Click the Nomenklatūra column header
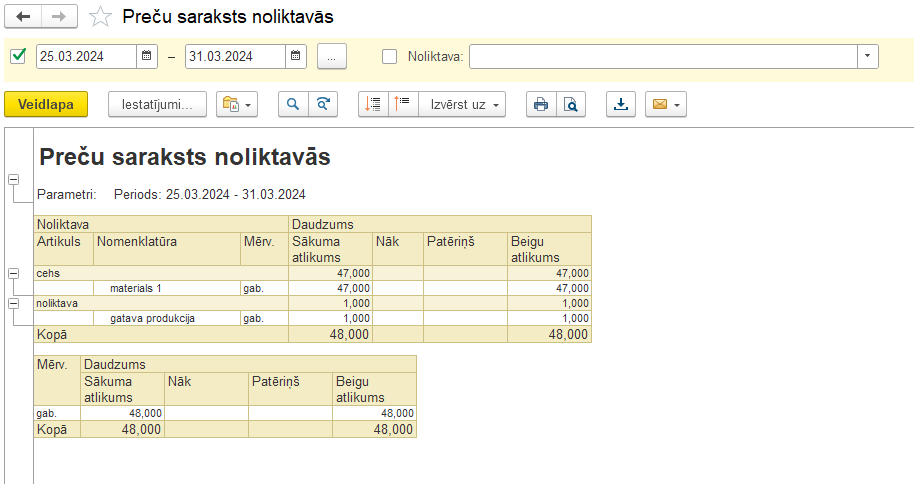 coord(167,249)
